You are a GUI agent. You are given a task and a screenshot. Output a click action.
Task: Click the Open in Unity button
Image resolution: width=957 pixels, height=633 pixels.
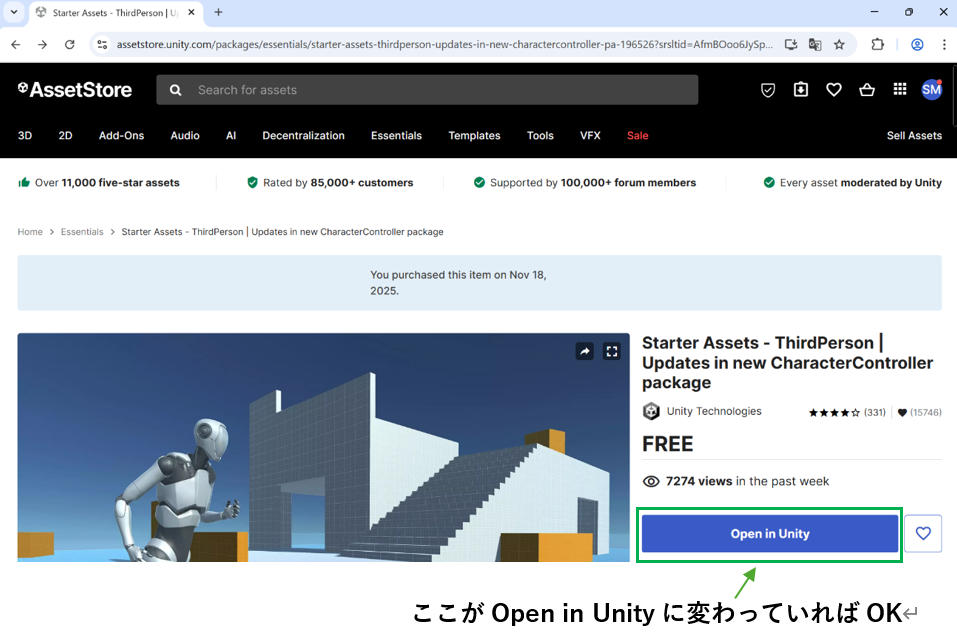(770, 534)
